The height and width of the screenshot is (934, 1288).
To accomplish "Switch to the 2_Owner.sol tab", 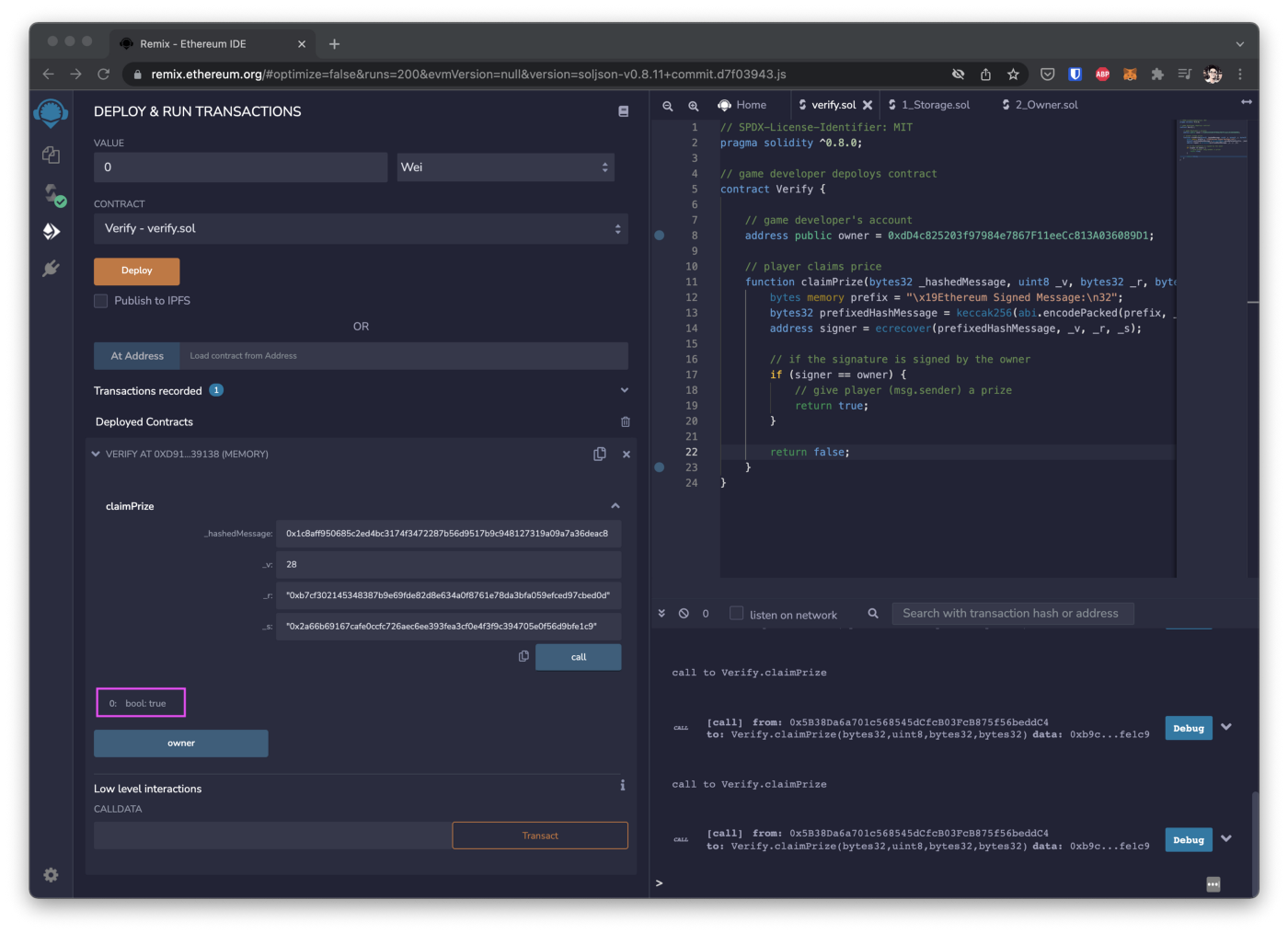I will coord(1046,105).
